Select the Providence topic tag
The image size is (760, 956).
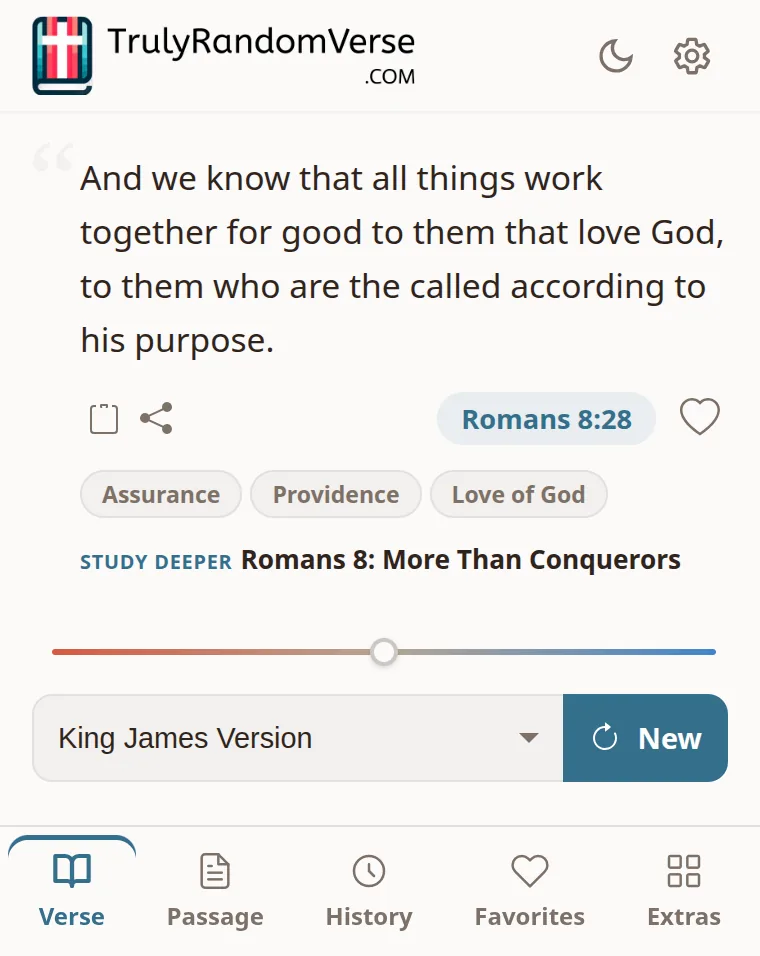pos(336,494)
